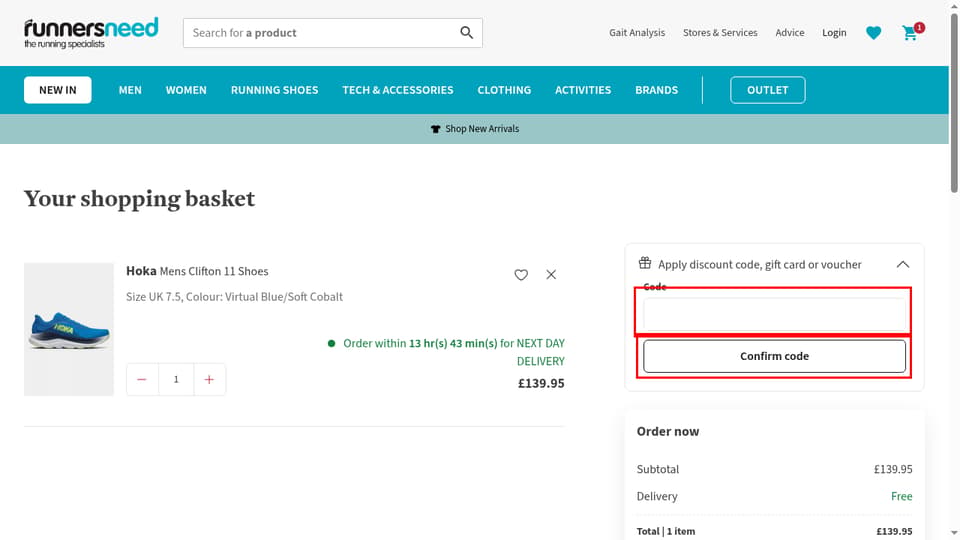The image size is (960, 540).
Task: Click the Confirm code button
Action: pos(774,356)
